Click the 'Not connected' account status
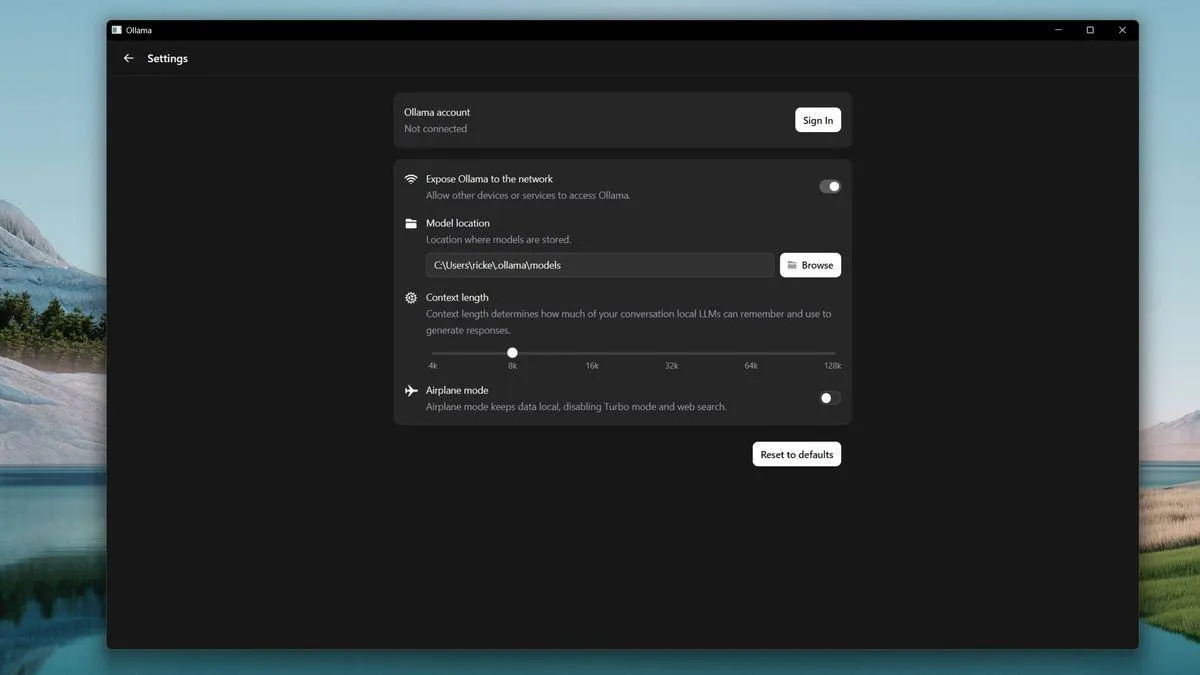 click(435, 129)
